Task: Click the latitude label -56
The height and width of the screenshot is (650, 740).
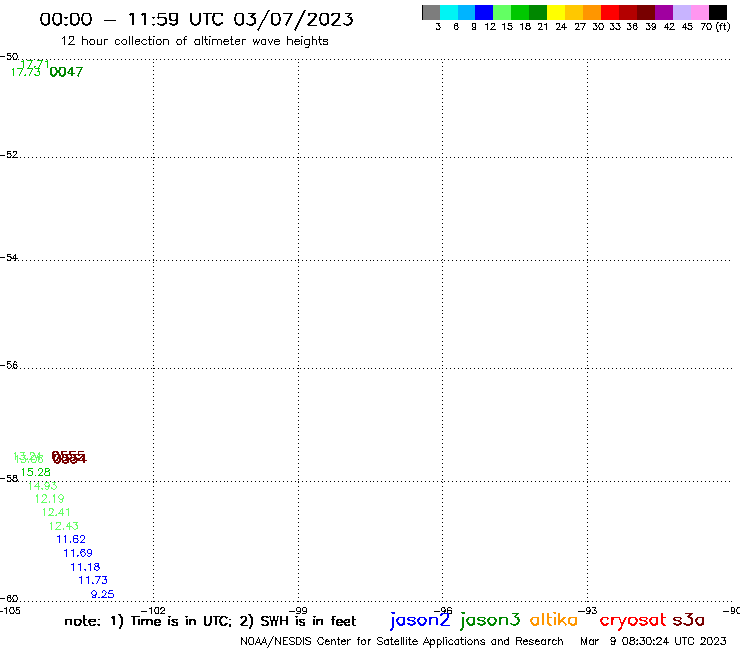Action: [x=9, y=365]
